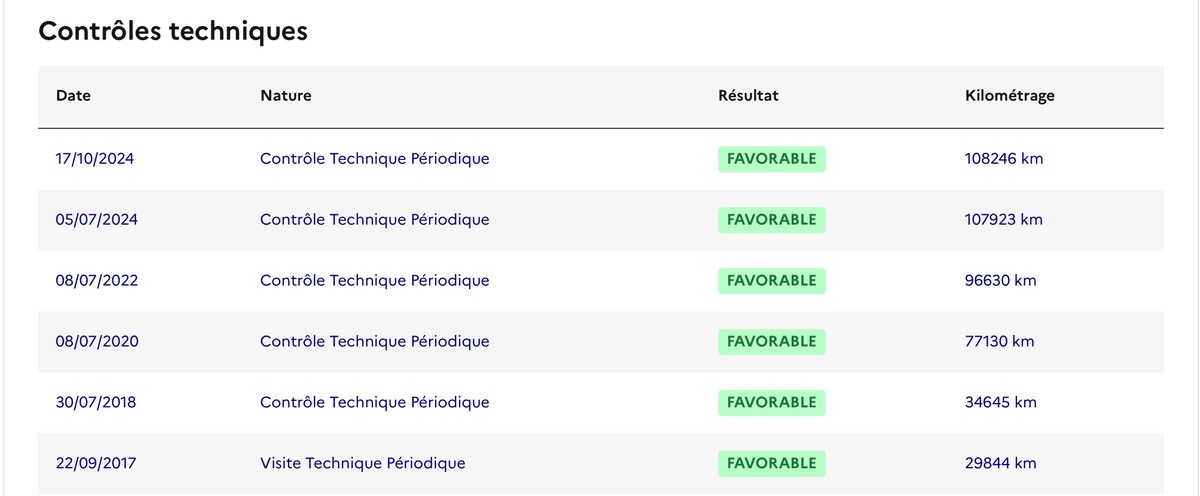The image size is (1200, 496).
Task: Click the 08/07/2022 date cell
Action: point(96,280)
